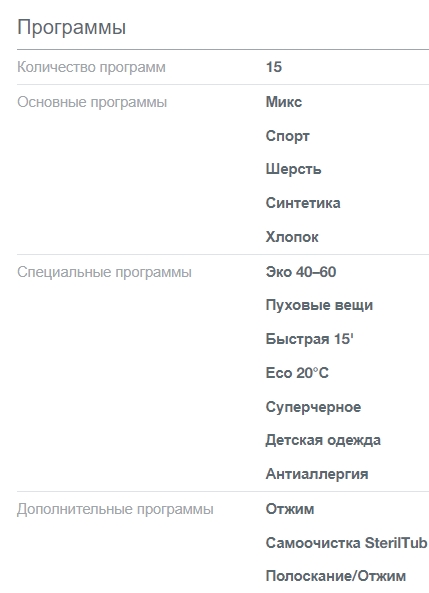Click the Дополнительные программы row label

pos(115,509)
